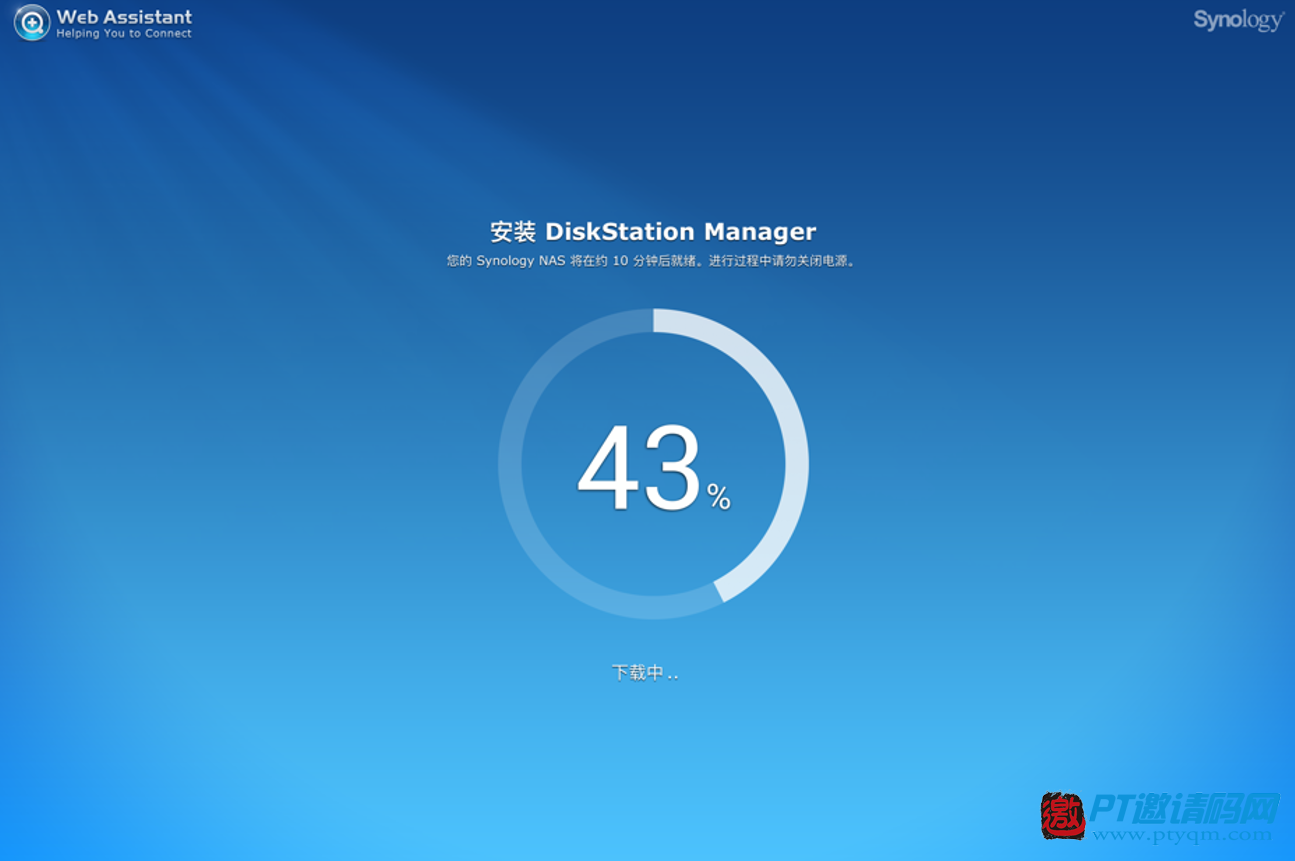Screen dimensions: 1295x861
Task: Click the '安装 DiskStation Manager' heading
Action: tap(653, 232)
